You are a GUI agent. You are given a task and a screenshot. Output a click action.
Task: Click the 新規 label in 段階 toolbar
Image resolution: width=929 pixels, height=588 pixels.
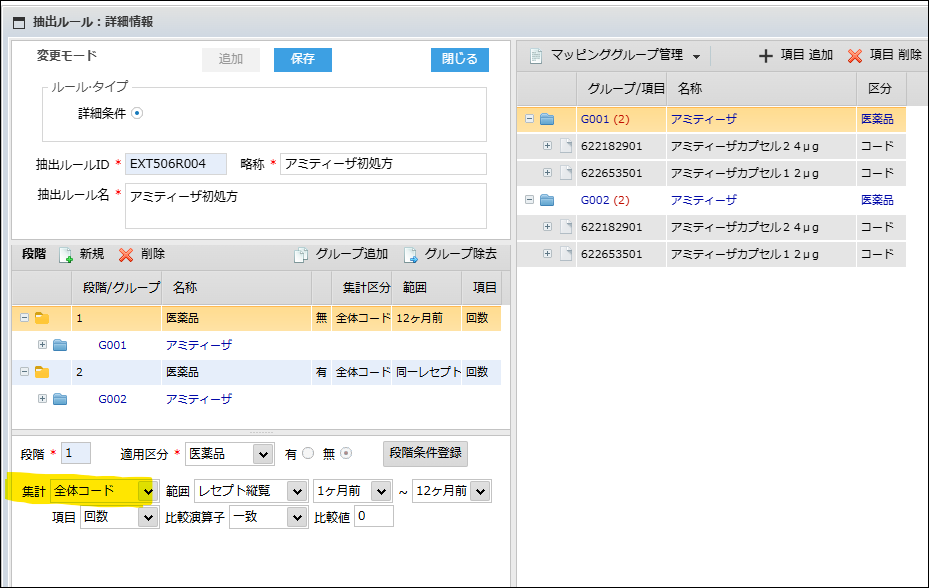pyautogui.click(x=92, y=254)
